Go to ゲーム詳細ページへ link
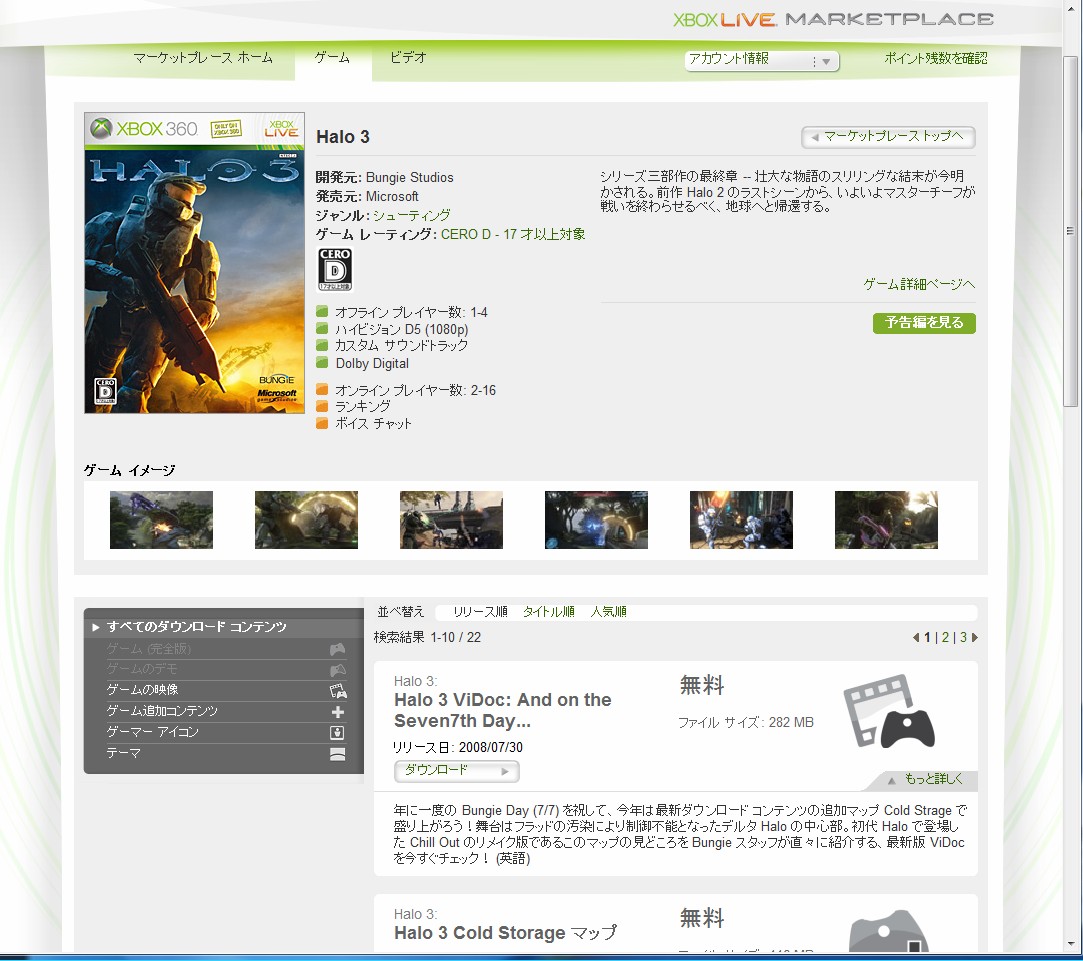 pos(919,284)
